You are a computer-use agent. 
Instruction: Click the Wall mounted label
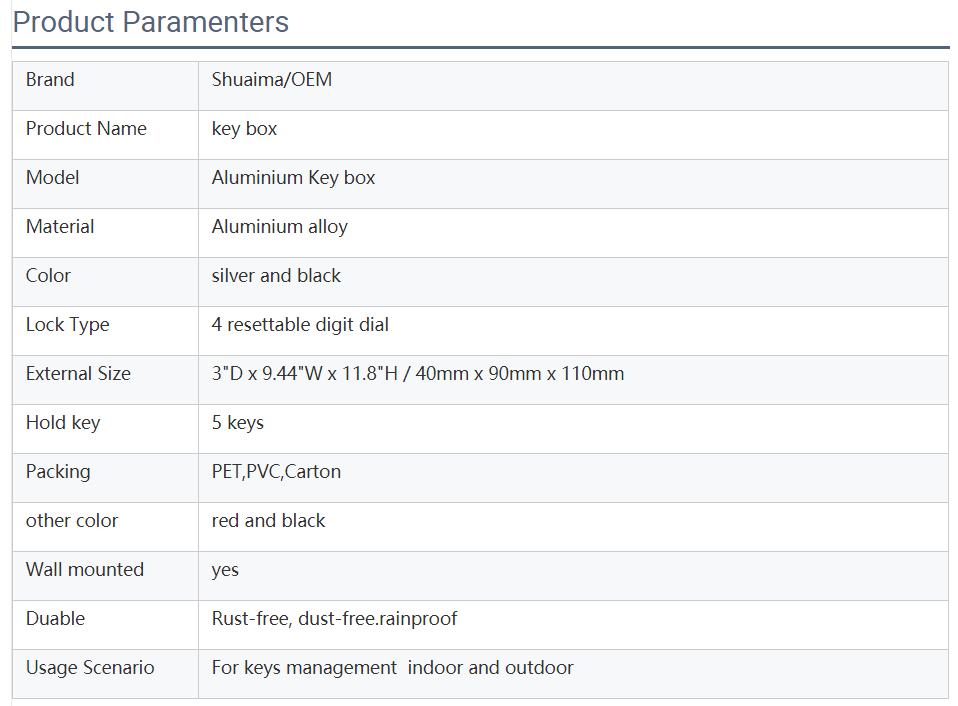[x=85, y=570]
